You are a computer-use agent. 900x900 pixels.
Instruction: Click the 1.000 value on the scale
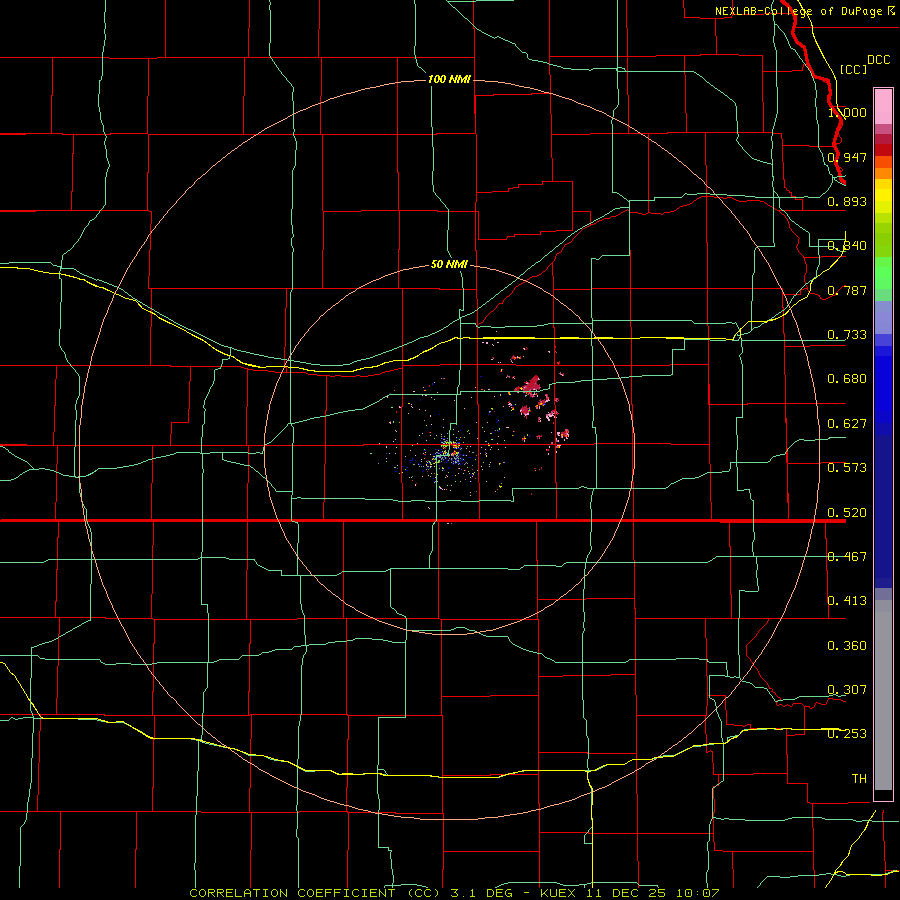coord(847,112)
